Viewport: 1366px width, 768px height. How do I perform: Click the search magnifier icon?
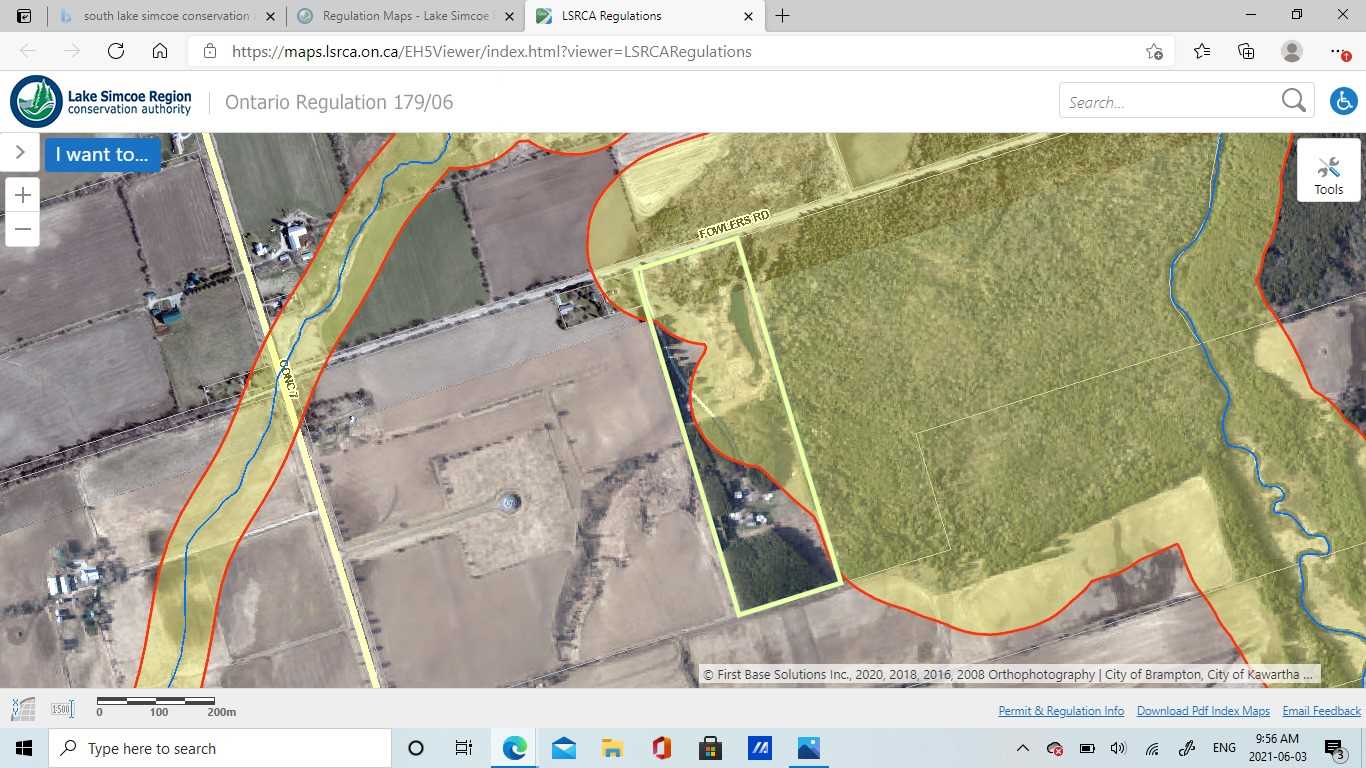(1293, 101)
